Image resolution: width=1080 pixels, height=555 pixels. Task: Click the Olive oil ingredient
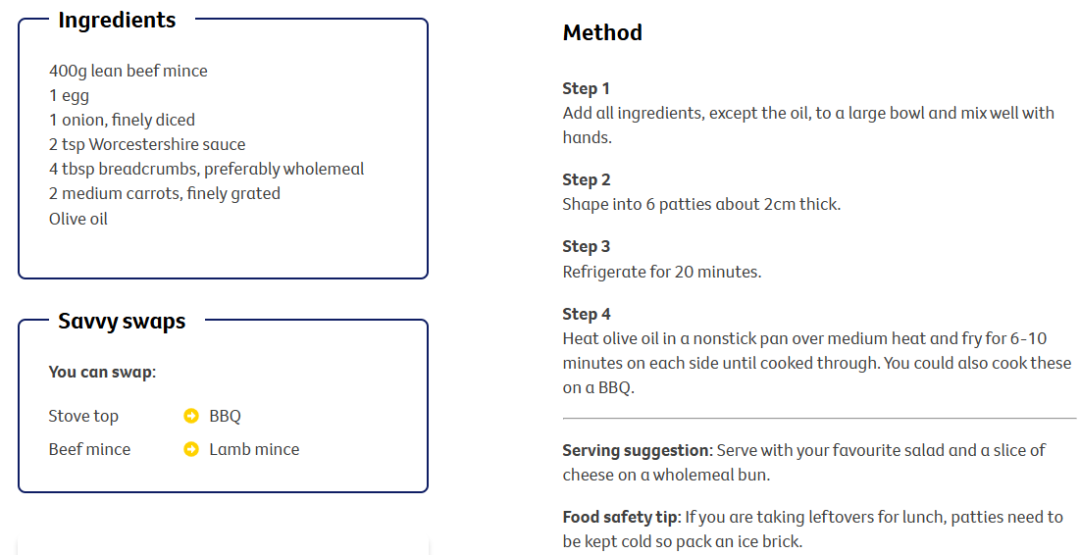pos(78,218)
